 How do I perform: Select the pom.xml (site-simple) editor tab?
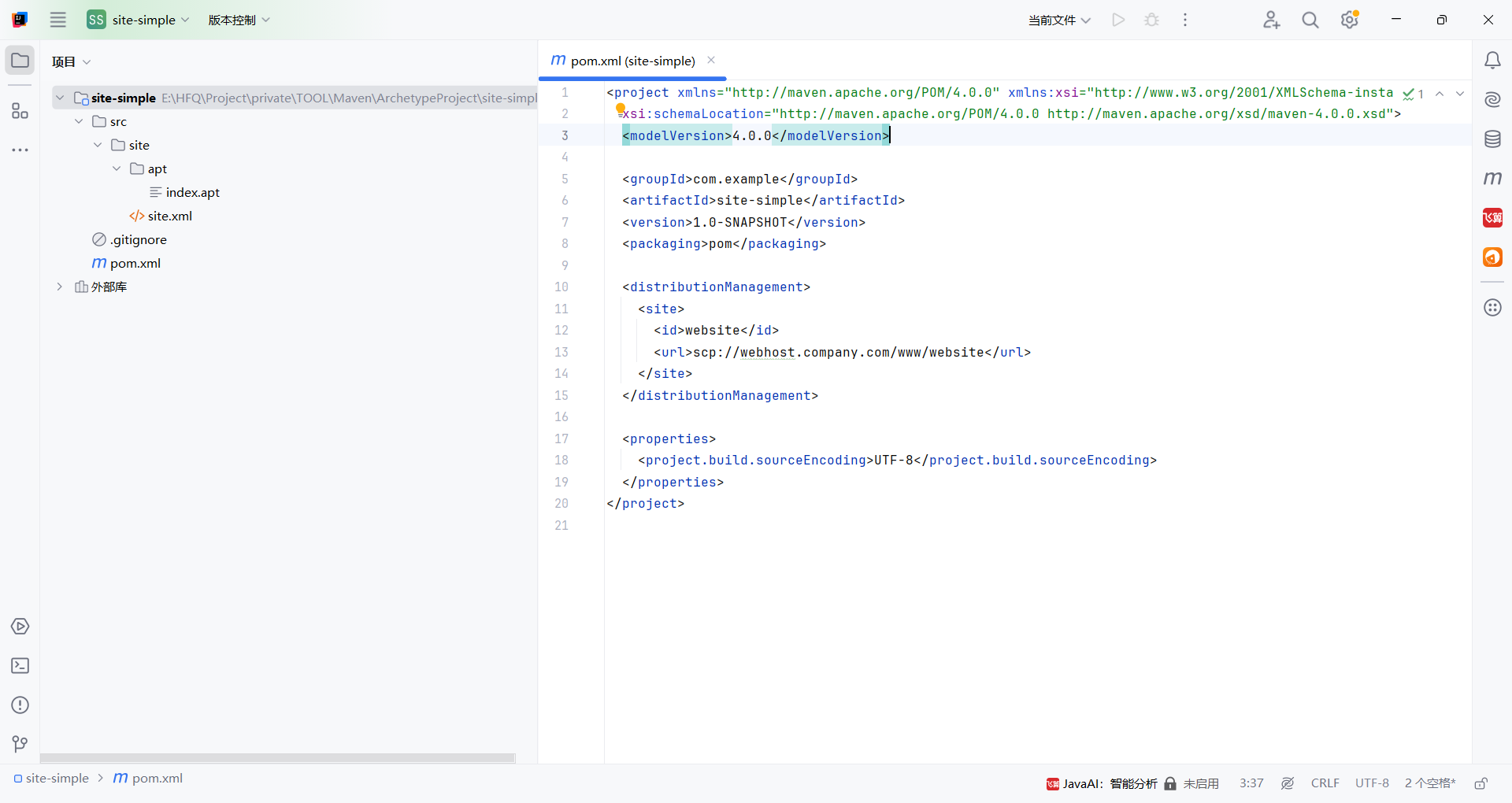click(632, 61)
